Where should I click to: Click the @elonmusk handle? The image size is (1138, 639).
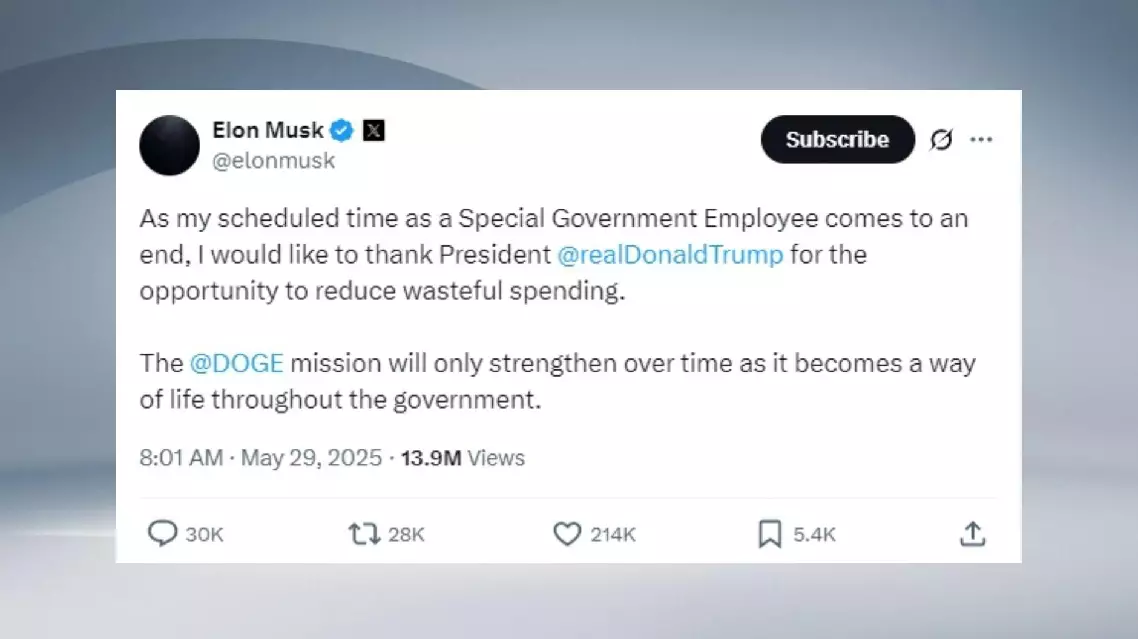point(274,160)
